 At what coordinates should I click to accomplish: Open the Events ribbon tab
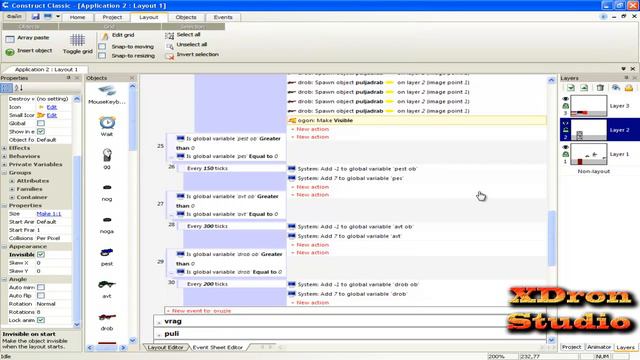(x=223, y=17)
